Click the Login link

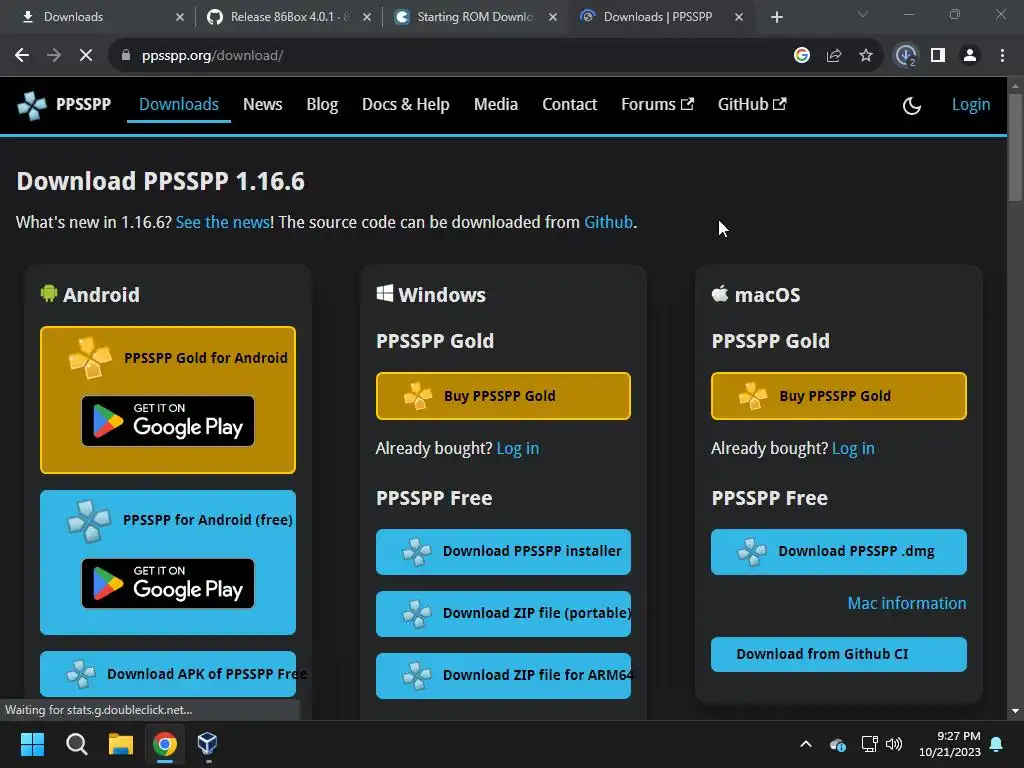[970, 104]
